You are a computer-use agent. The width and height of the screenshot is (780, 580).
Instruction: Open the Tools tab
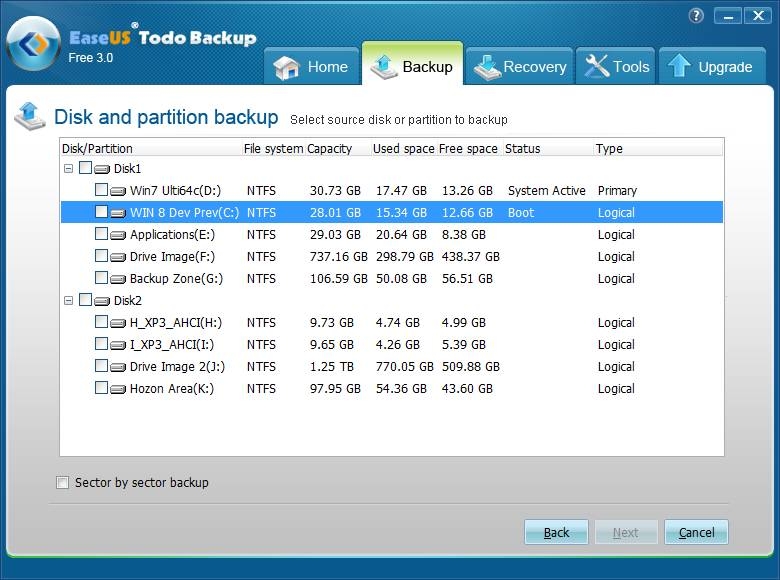tap(616, 66)
